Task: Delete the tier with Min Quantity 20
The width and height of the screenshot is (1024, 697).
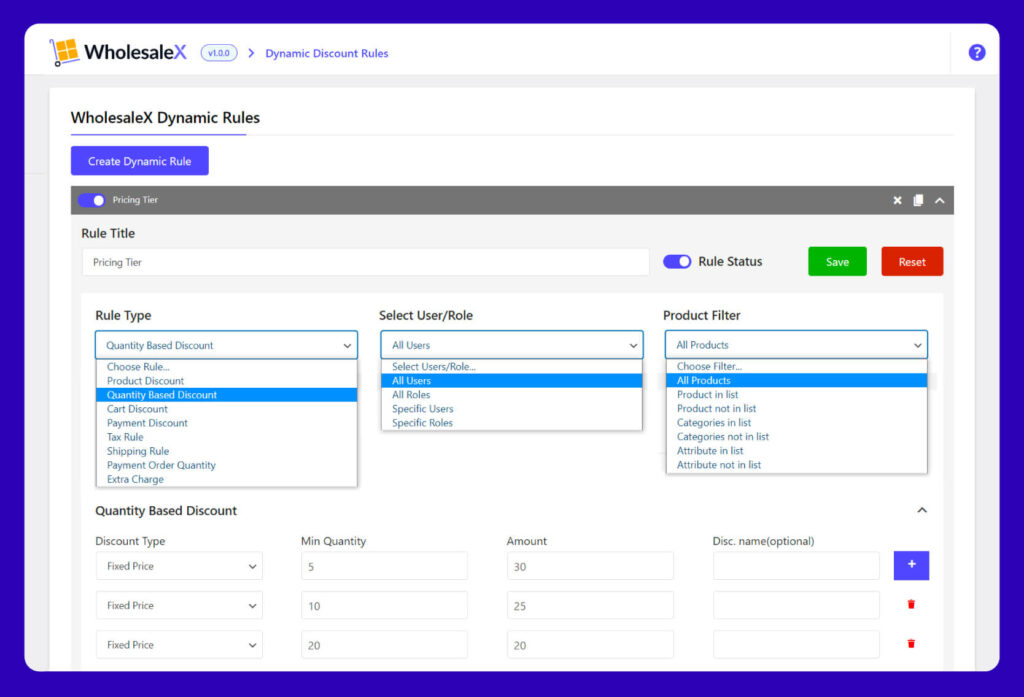Action: point(911,644)
